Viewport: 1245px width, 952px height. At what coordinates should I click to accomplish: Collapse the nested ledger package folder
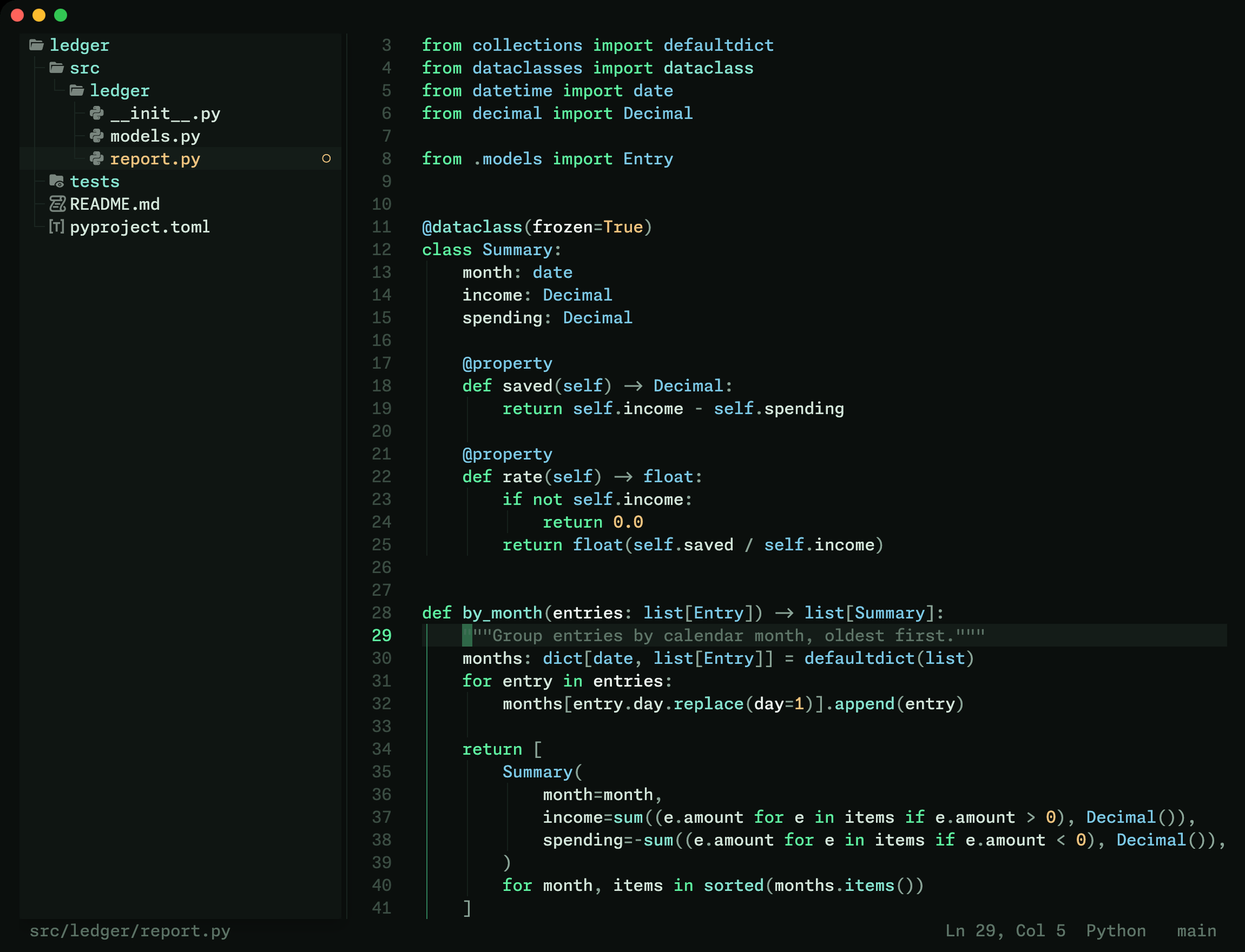(120, 90)
